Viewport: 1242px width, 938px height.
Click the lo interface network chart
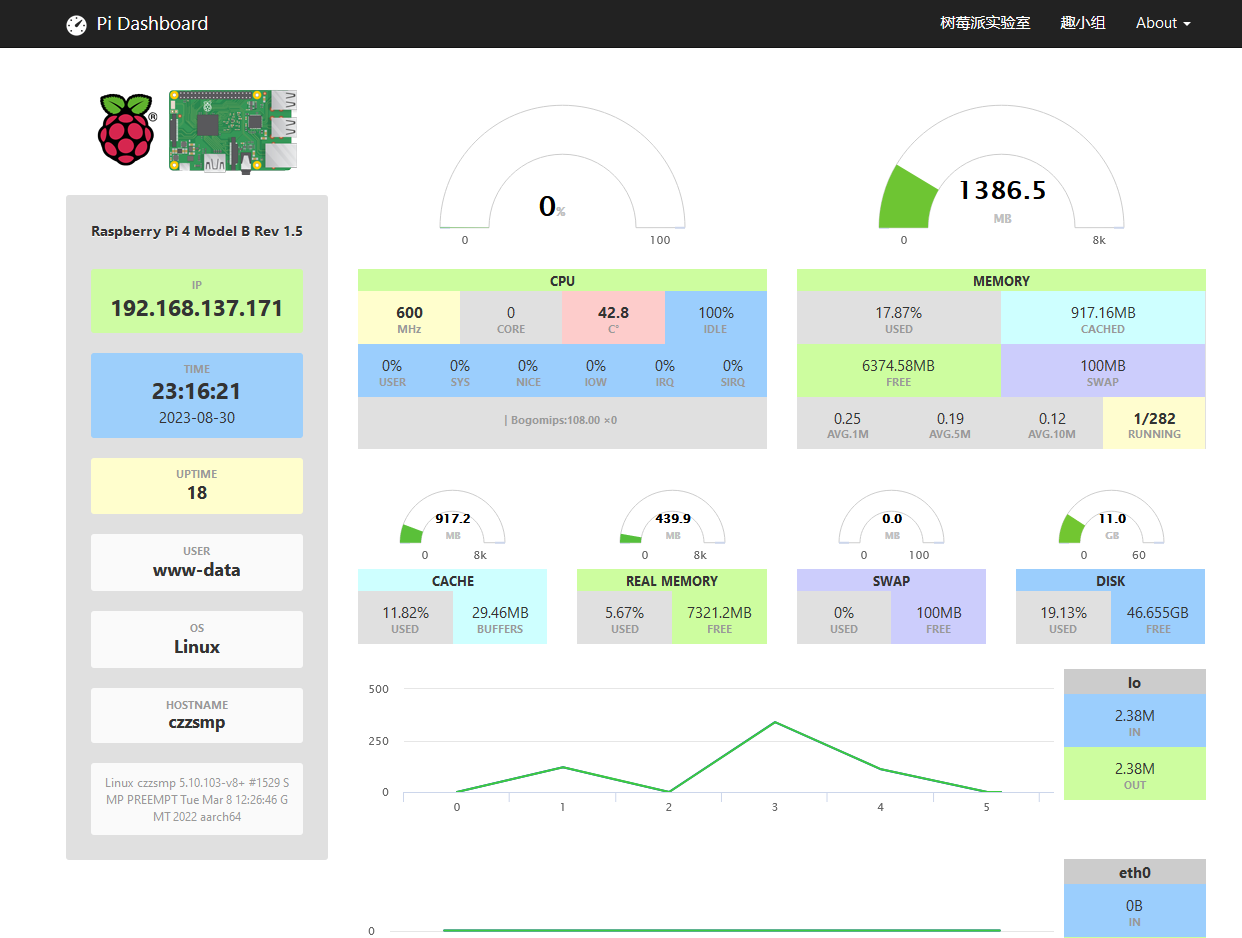click(706, 740)
